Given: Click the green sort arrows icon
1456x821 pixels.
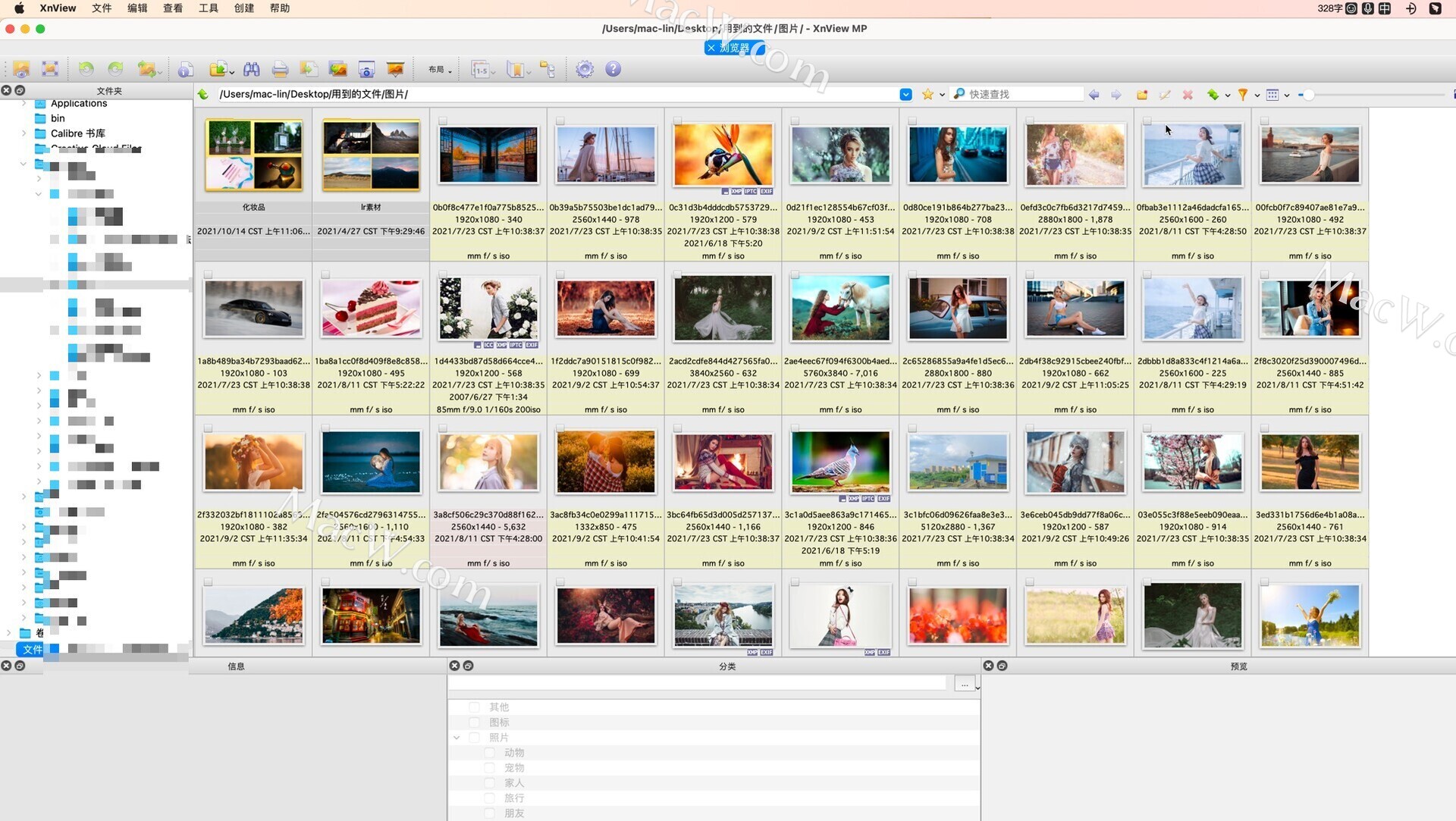Looking at the screenshot, I should pos(1213,95).
